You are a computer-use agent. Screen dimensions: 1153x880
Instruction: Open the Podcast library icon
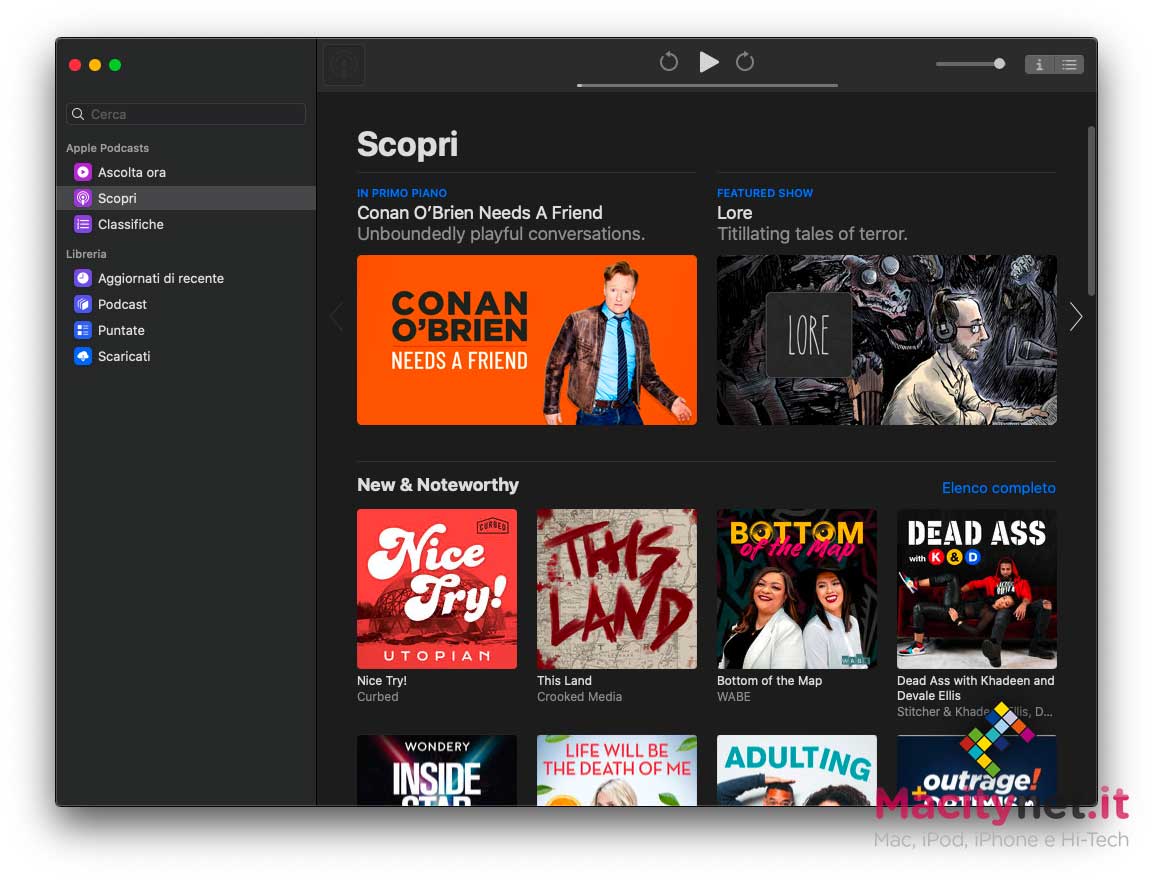coord(83,304)
